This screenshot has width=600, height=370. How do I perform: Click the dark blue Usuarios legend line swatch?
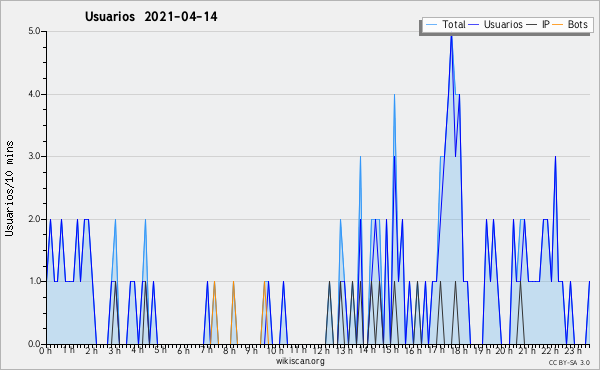pyautogui.click(x=474, y=25)
